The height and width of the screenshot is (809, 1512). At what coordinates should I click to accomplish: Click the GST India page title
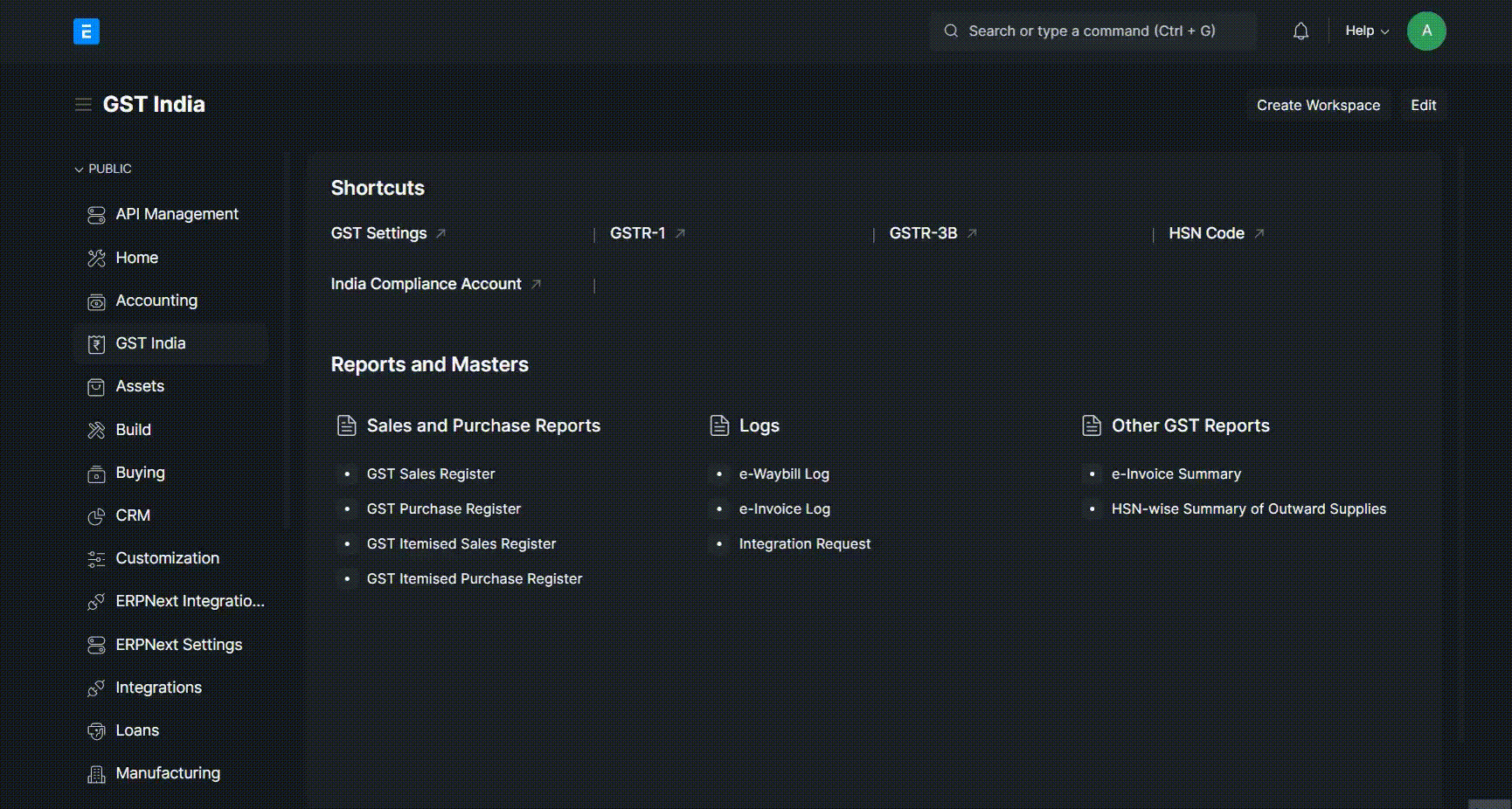click(x=154, y=104)
